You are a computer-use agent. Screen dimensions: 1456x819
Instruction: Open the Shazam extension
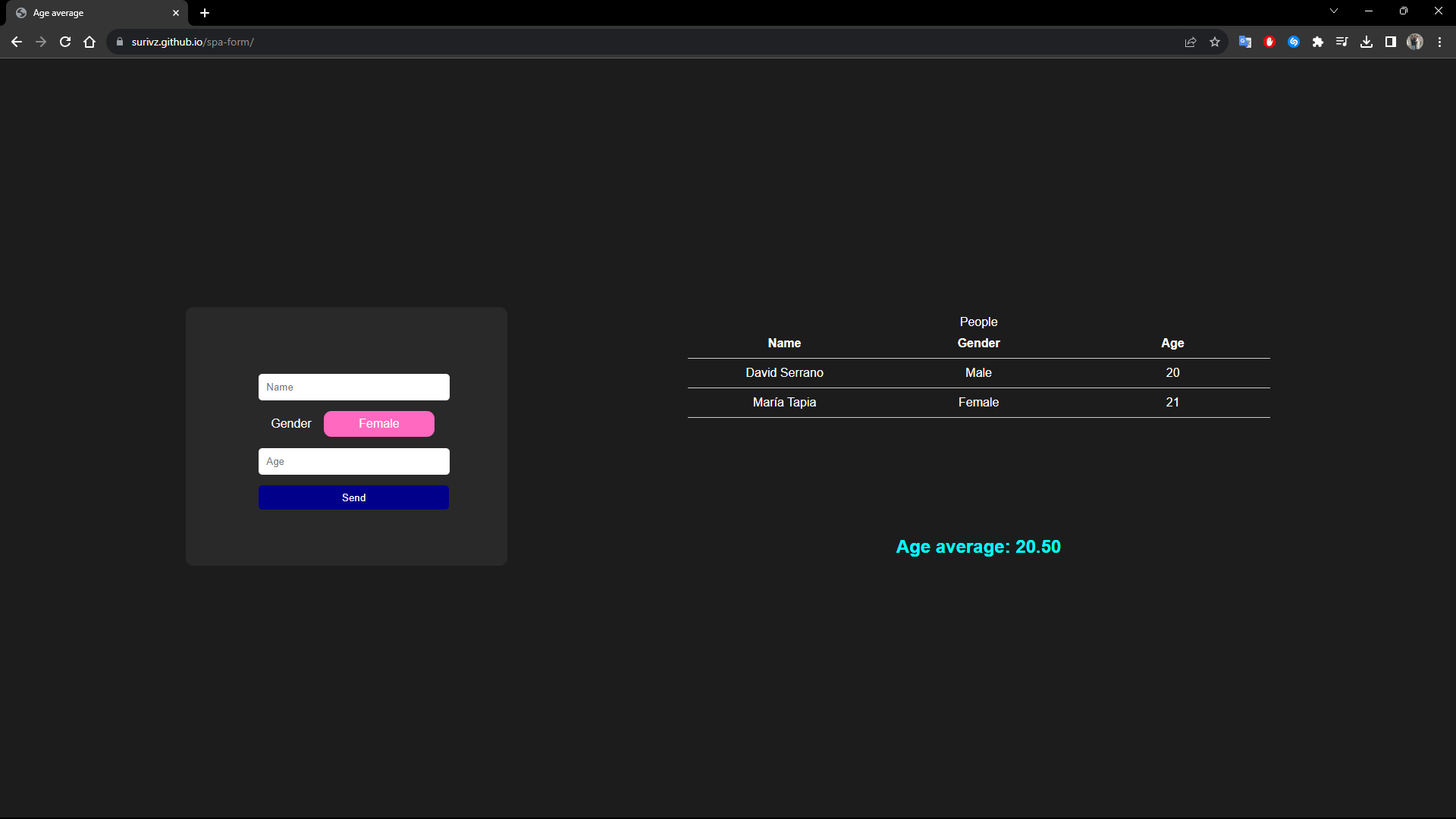pos(1294,42)
